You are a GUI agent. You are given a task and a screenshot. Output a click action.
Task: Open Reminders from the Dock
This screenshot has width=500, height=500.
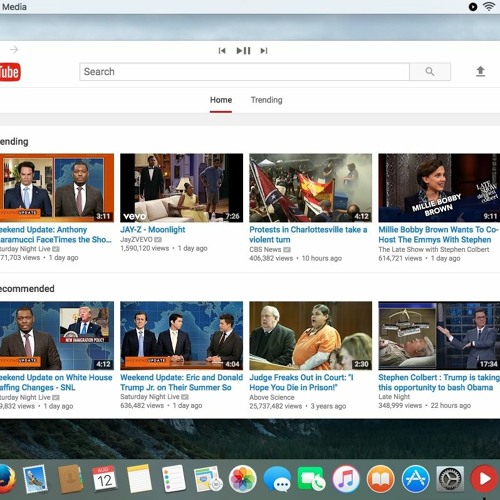(174, 479)
